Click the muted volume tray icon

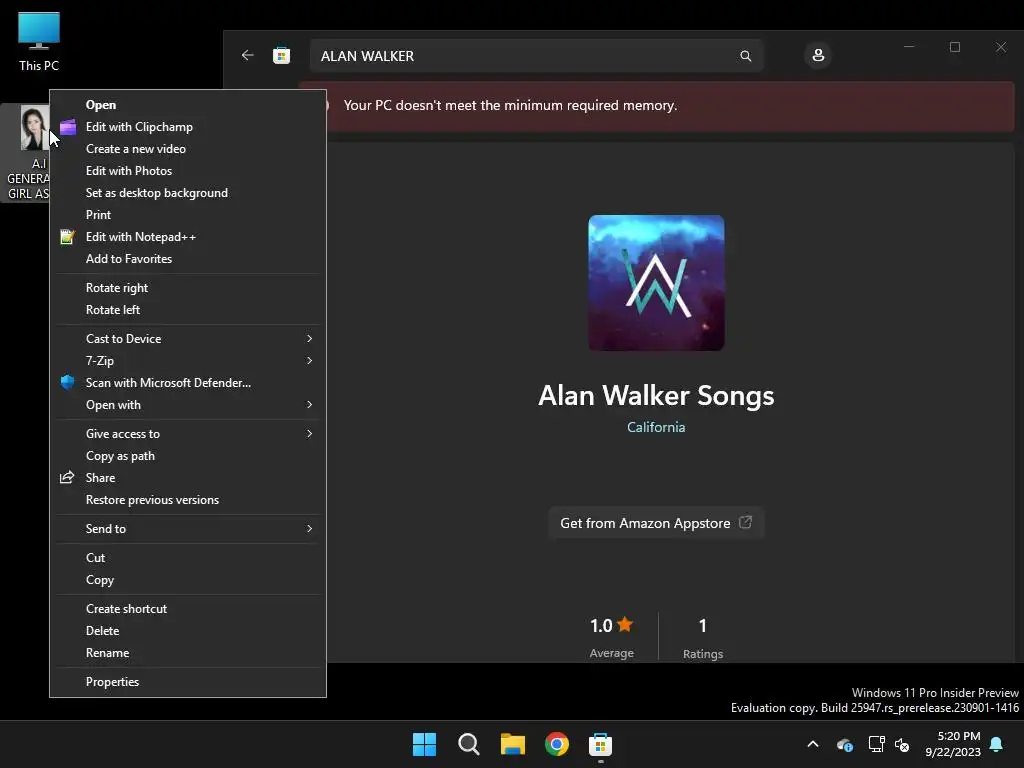(902, 744)
